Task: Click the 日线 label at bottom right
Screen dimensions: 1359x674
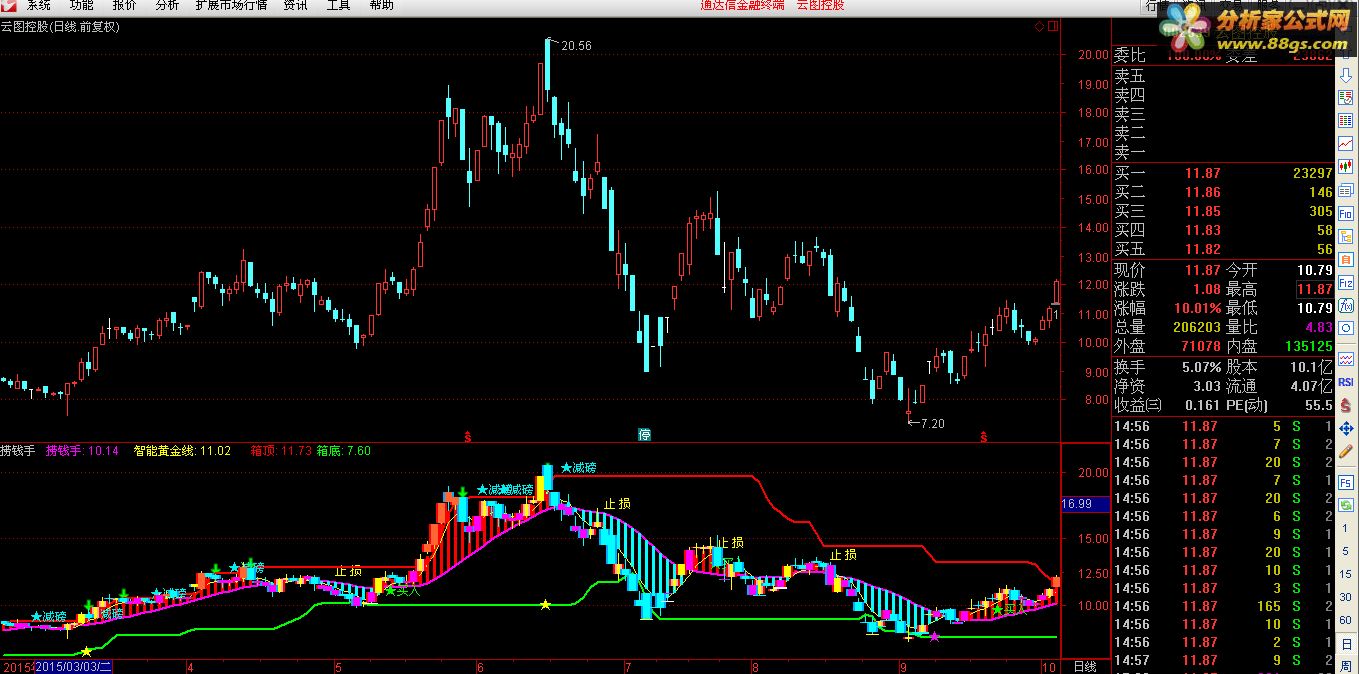Action: tap(1084, 666)
